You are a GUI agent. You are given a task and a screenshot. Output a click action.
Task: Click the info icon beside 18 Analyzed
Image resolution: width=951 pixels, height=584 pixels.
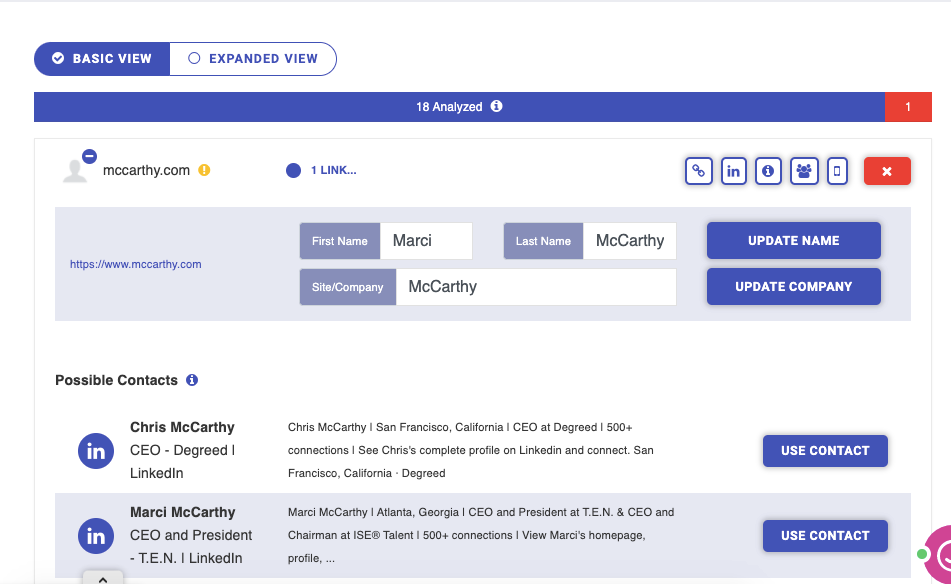pos(497,106)
